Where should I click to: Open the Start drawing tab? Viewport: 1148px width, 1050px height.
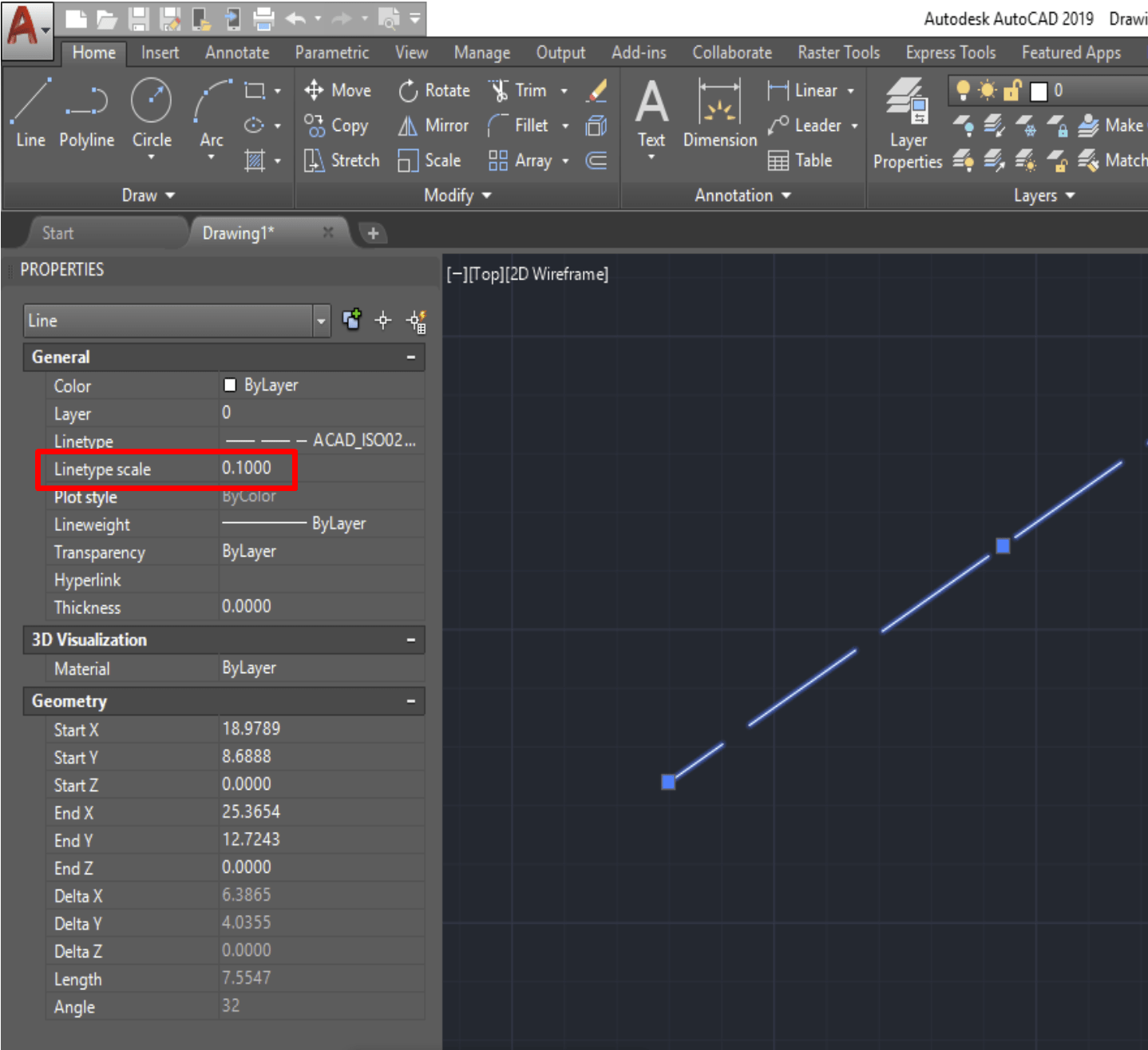(57, 233)
